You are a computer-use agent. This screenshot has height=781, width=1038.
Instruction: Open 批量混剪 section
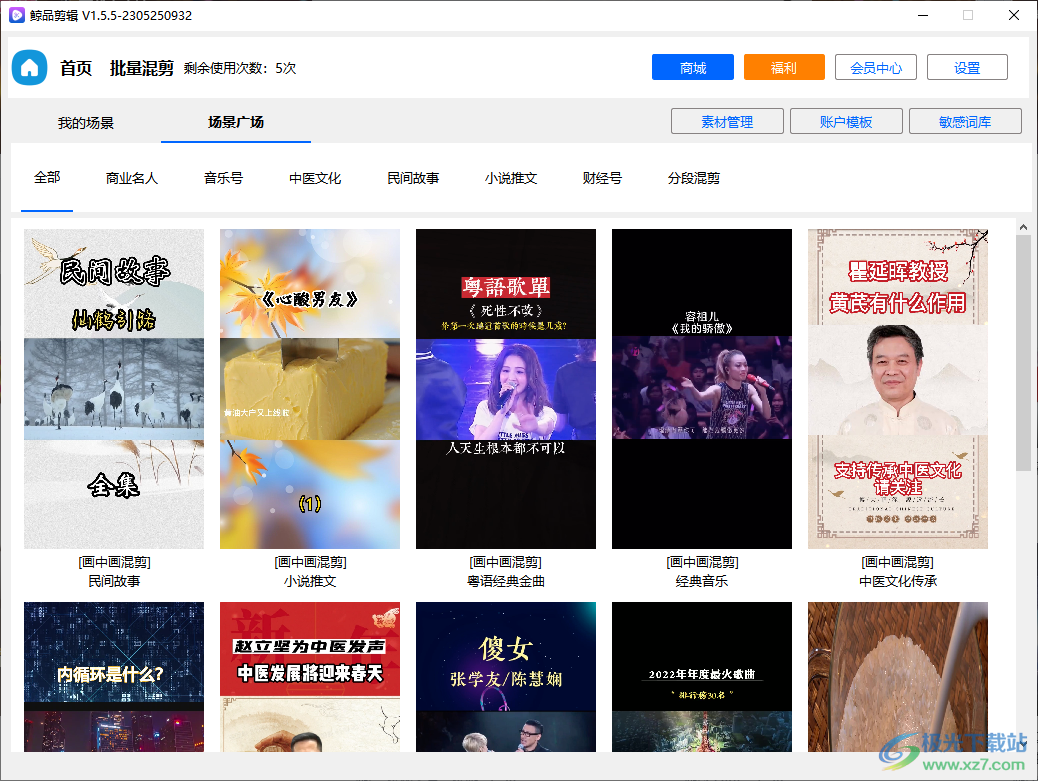click(142, 68)
